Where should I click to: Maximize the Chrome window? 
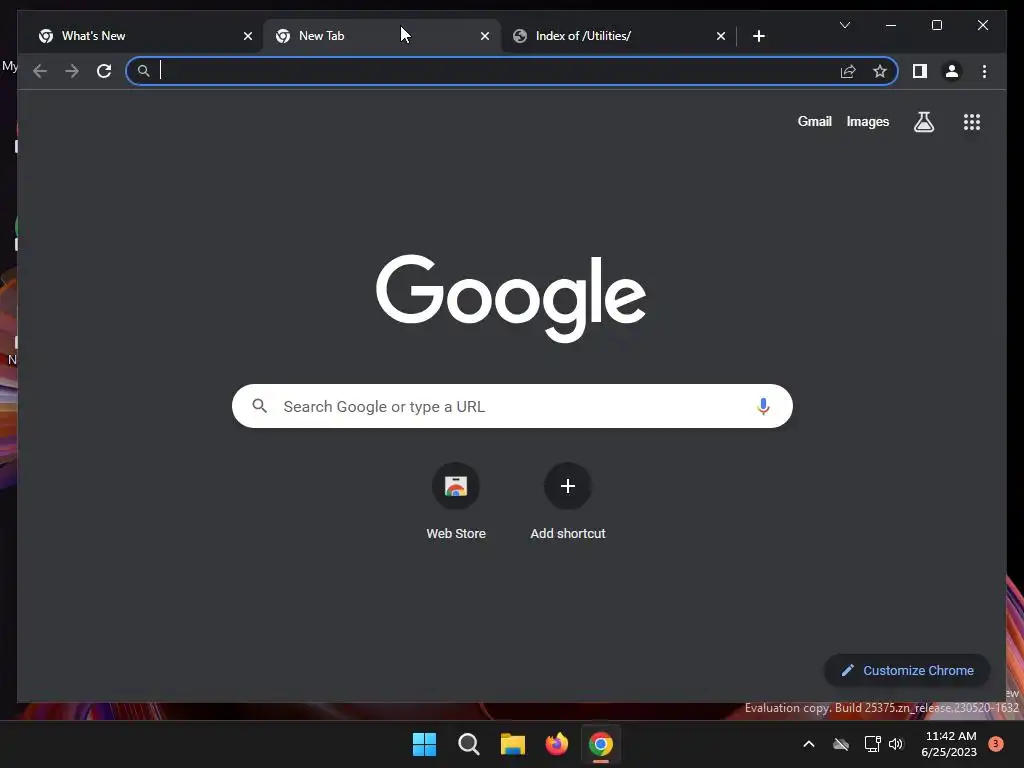click(936, 25)
